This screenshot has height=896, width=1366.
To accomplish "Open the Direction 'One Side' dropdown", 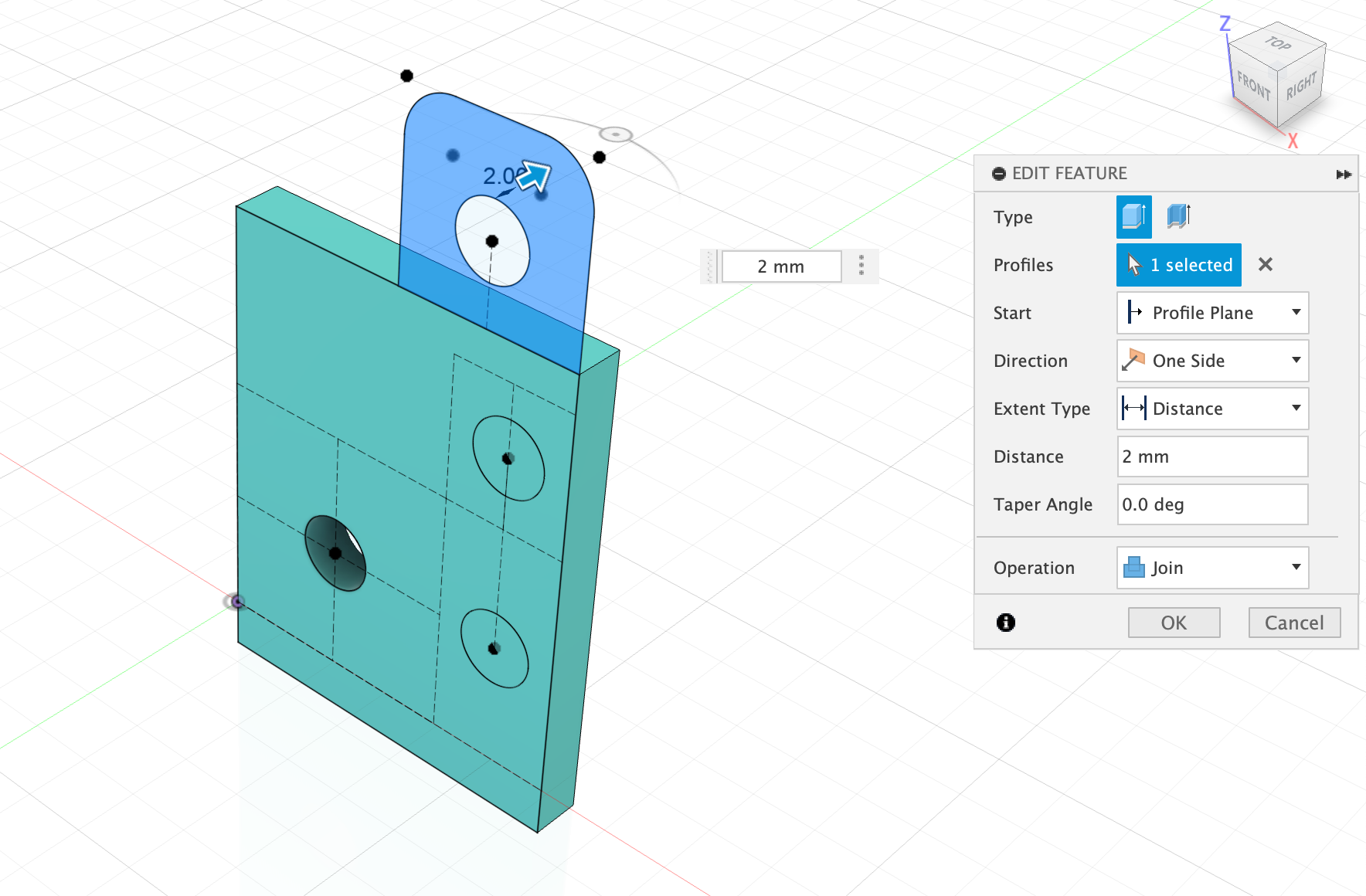I will (x=1213, y=361).
